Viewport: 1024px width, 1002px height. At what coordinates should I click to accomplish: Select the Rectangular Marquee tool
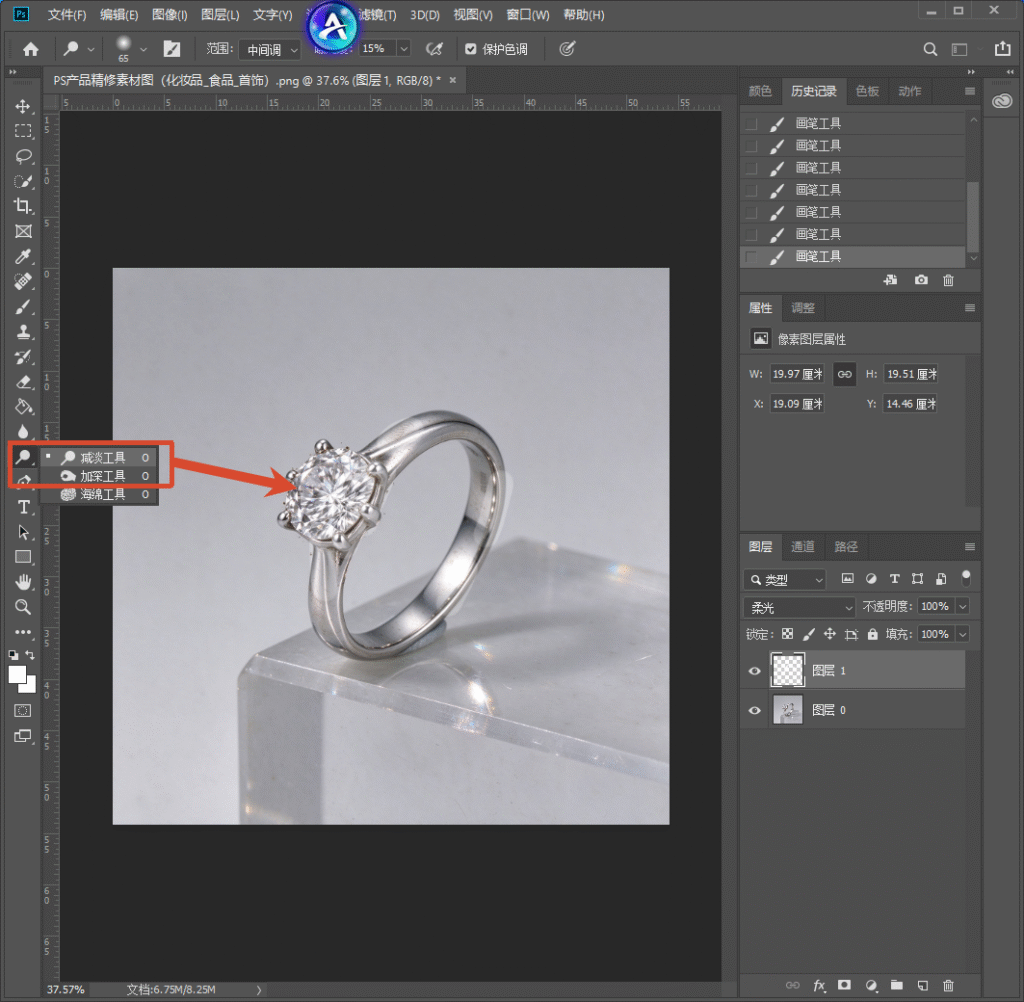point(23,131)
